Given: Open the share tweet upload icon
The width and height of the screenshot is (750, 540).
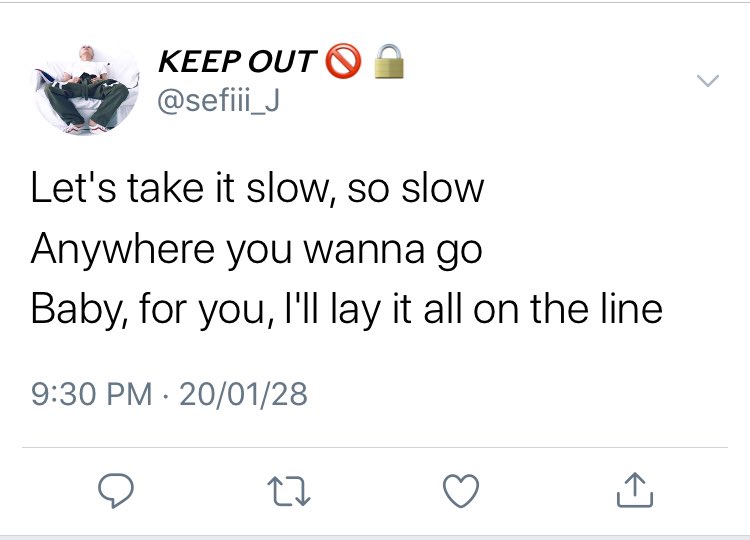Looking at the screenshot, I should click(635, 490).
